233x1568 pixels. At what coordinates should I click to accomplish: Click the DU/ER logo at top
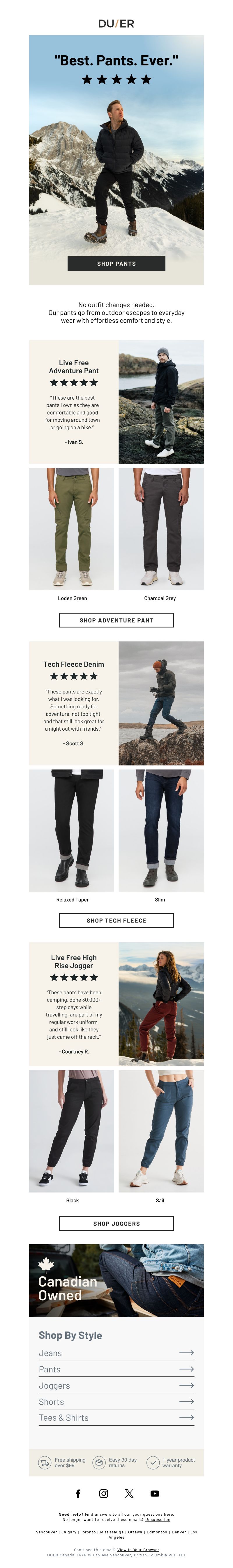116,23
